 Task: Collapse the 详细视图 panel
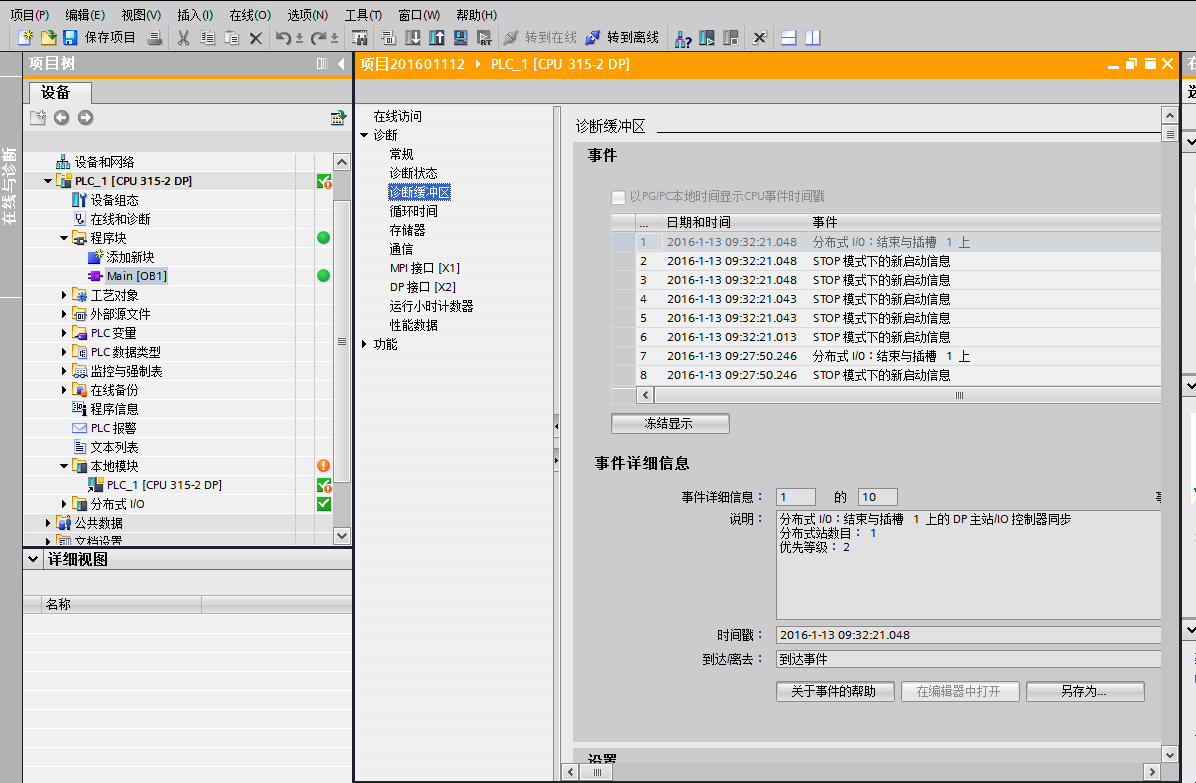[x=33, y=559]
